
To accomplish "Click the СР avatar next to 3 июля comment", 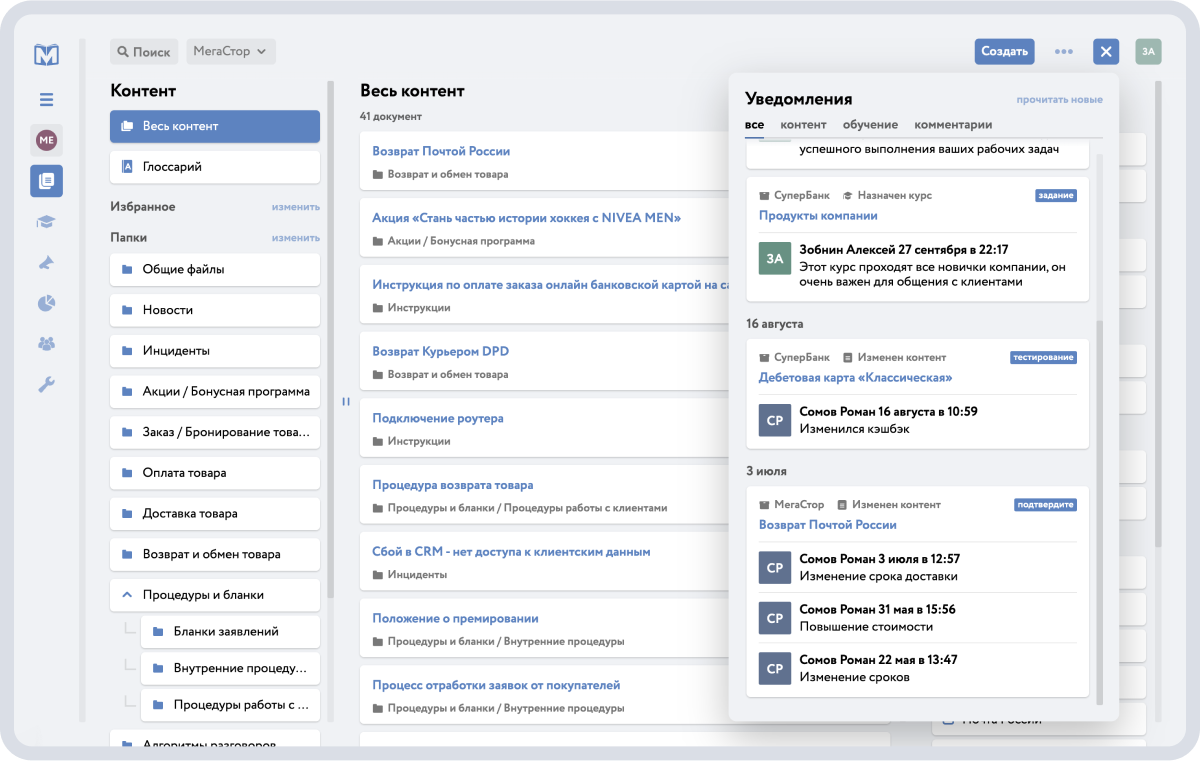I will [775, 567].
